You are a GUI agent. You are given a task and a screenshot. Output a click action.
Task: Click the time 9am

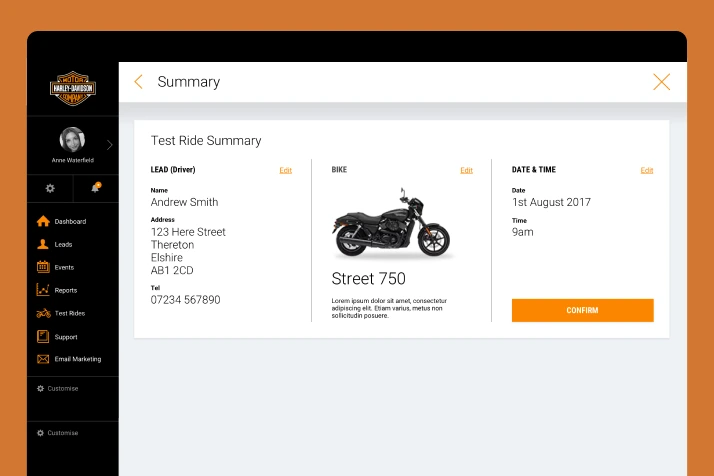tap(522, 232)
